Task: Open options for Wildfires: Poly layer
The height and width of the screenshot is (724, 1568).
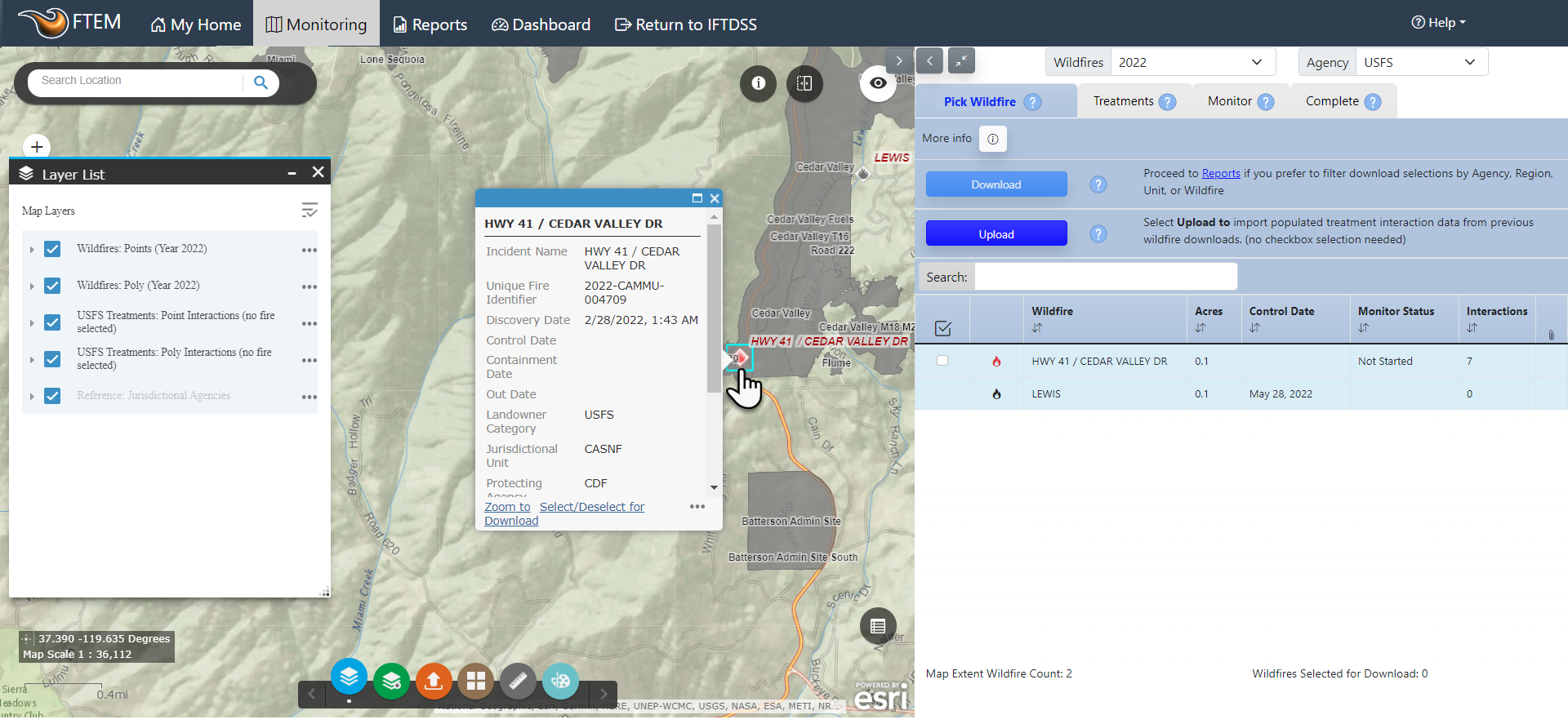Action: point(310,286)
